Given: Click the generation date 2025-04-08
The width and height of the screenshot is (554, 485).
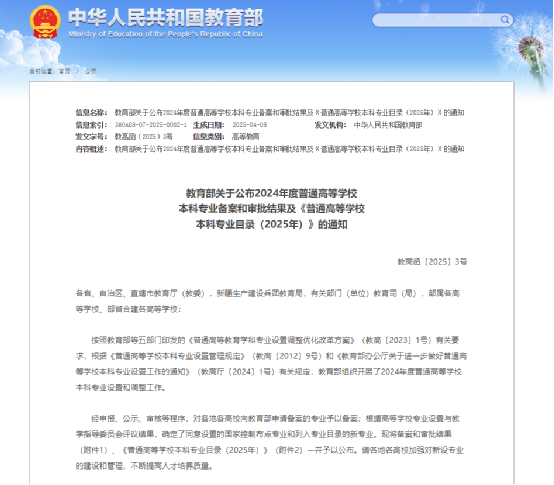Looking at the screenshot, I should pos(250,125).
